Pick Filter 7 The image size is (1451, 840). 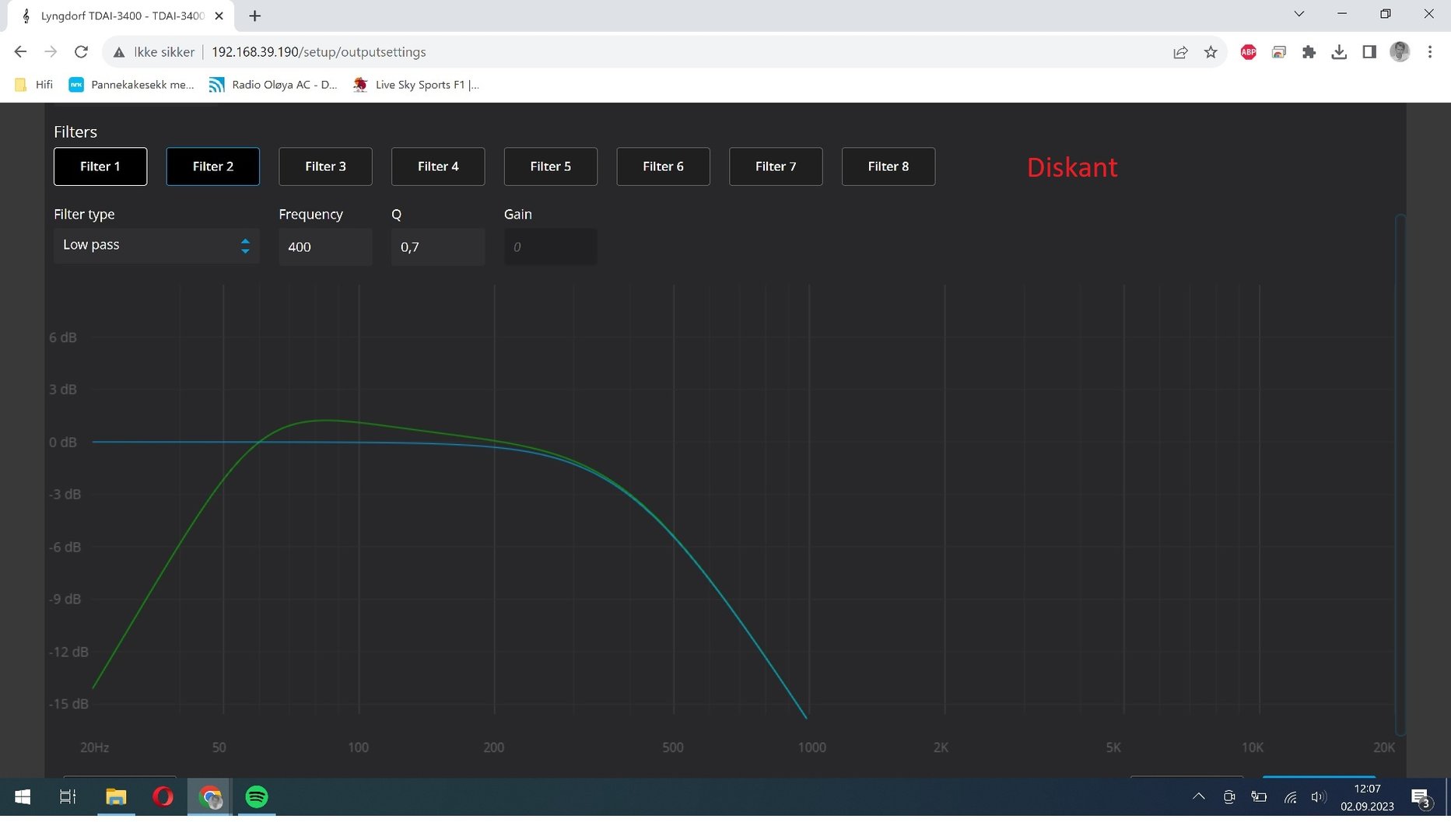776,166
